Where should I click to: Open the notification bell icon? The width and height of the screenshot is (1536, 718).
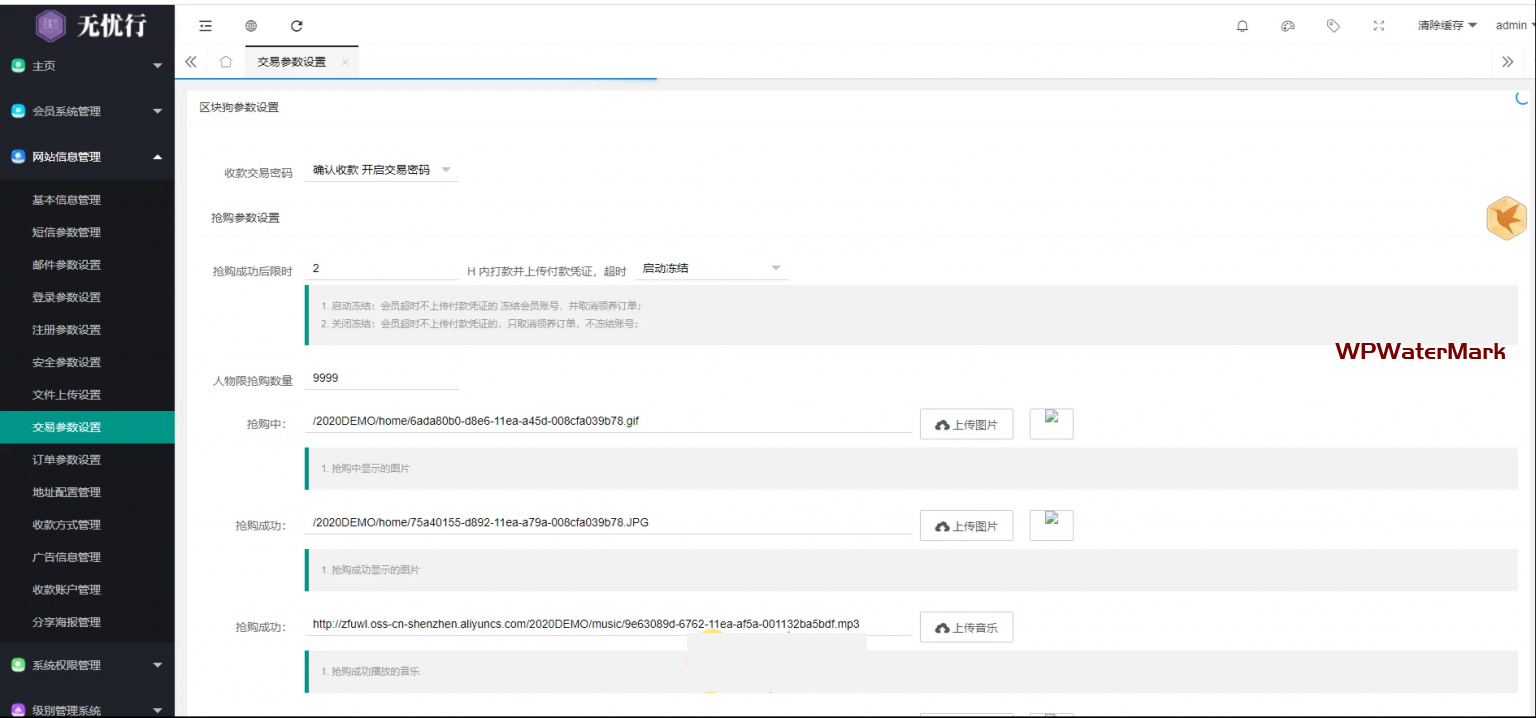pyautogui.click(x=1242, y=26)
